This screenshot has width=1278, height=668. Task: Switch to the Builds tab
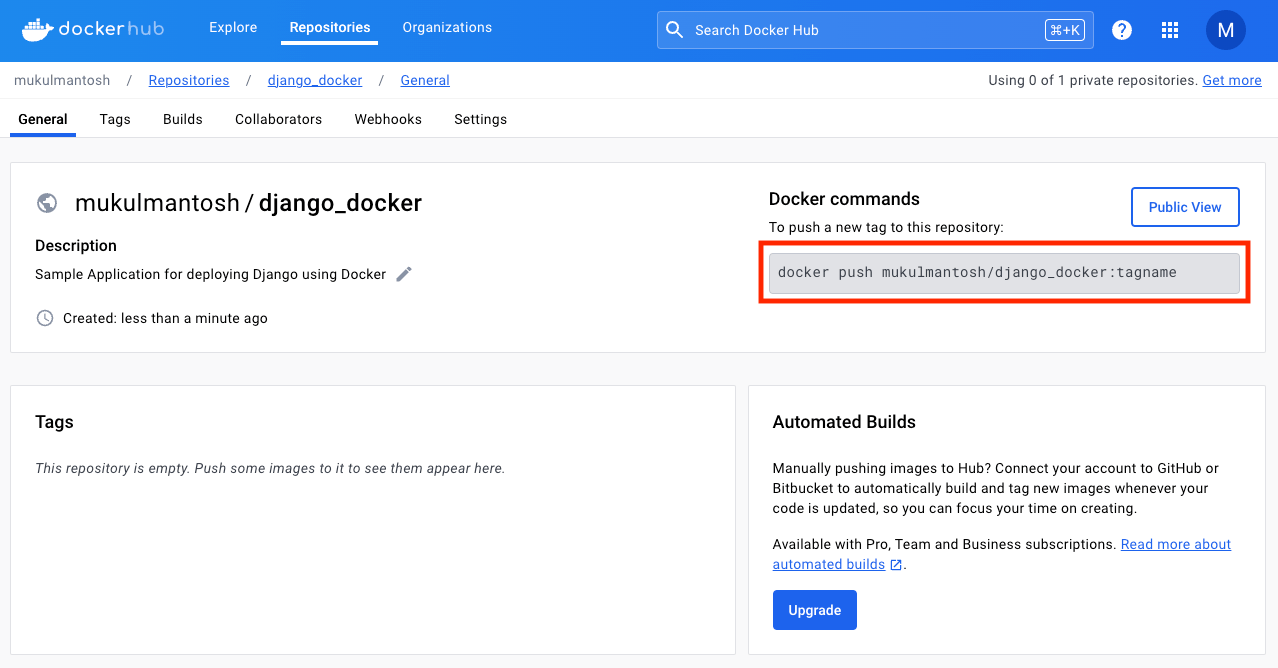183,119
